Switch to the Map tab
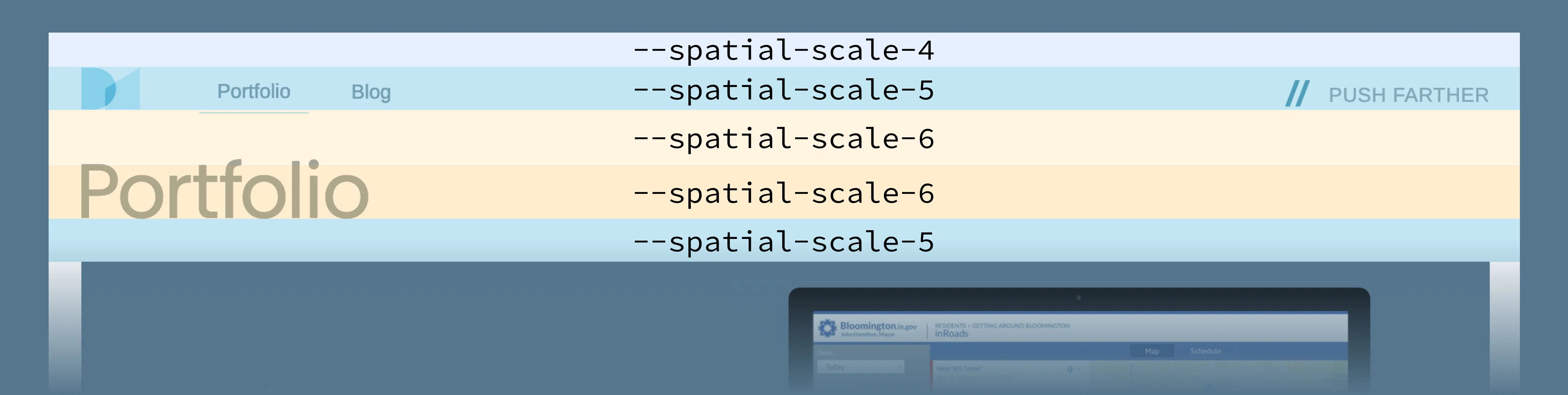This screenshot has width=1568, height=395. 1152,351
